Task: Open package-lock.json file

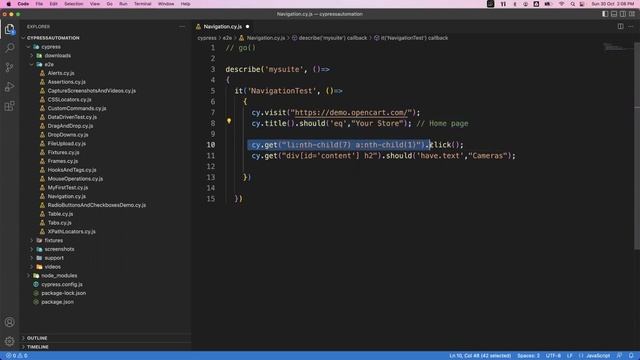Action: tap(63, 293)
